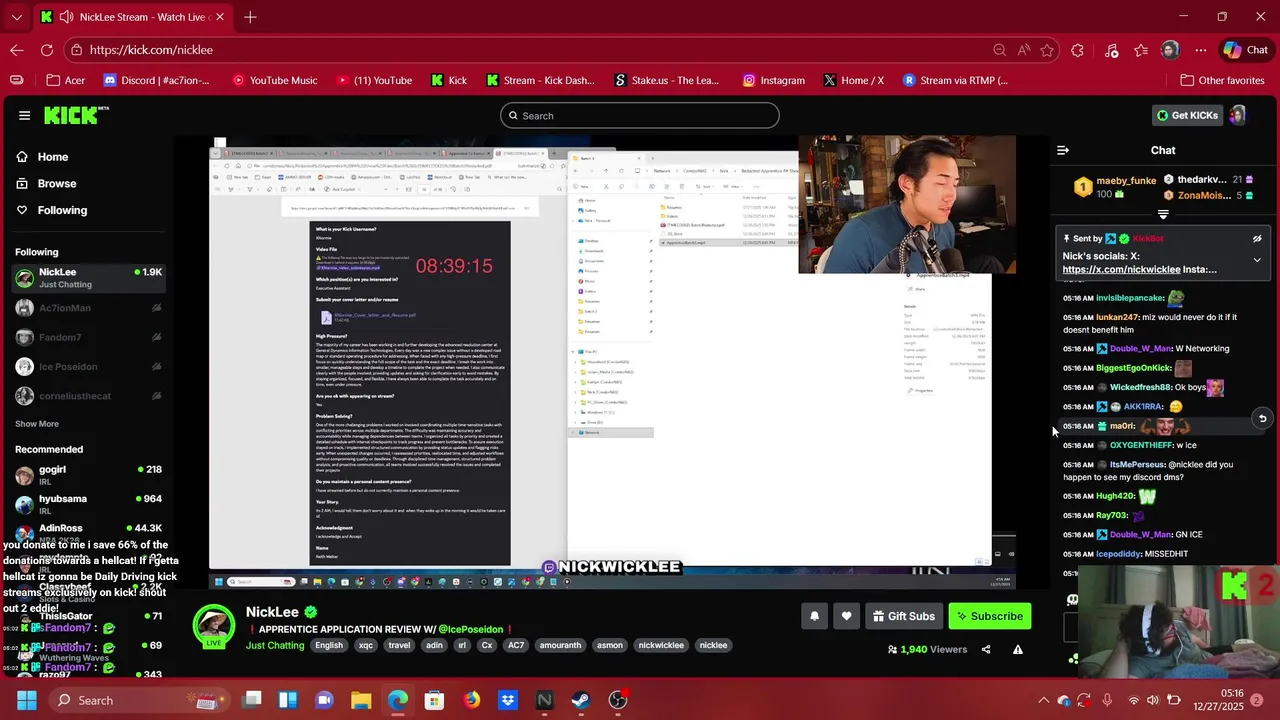Open favorites list icon

click(x=1141, y=50)
